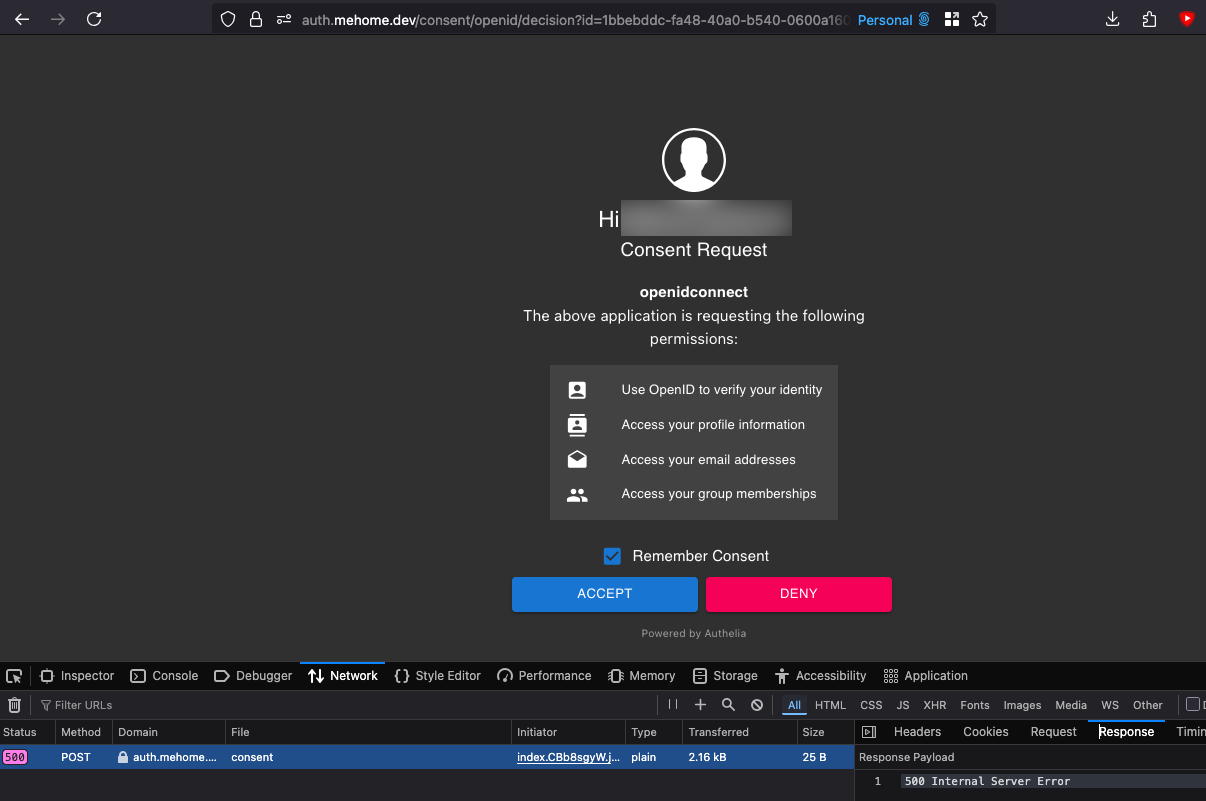The height and width of the screenshot is (801, 1206).
Task: Filter requests by Images
Action: (1022, 705)
